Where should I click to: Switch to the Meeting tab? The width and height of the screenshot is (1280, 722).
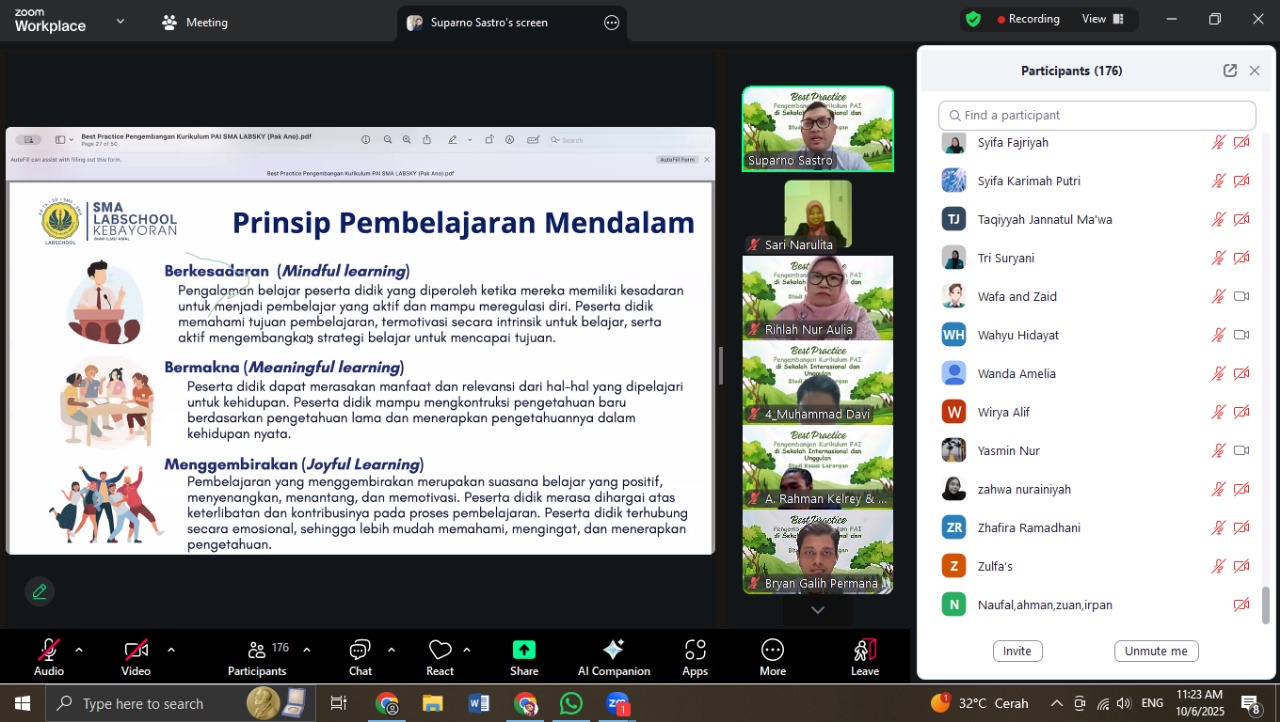(196, 22)
